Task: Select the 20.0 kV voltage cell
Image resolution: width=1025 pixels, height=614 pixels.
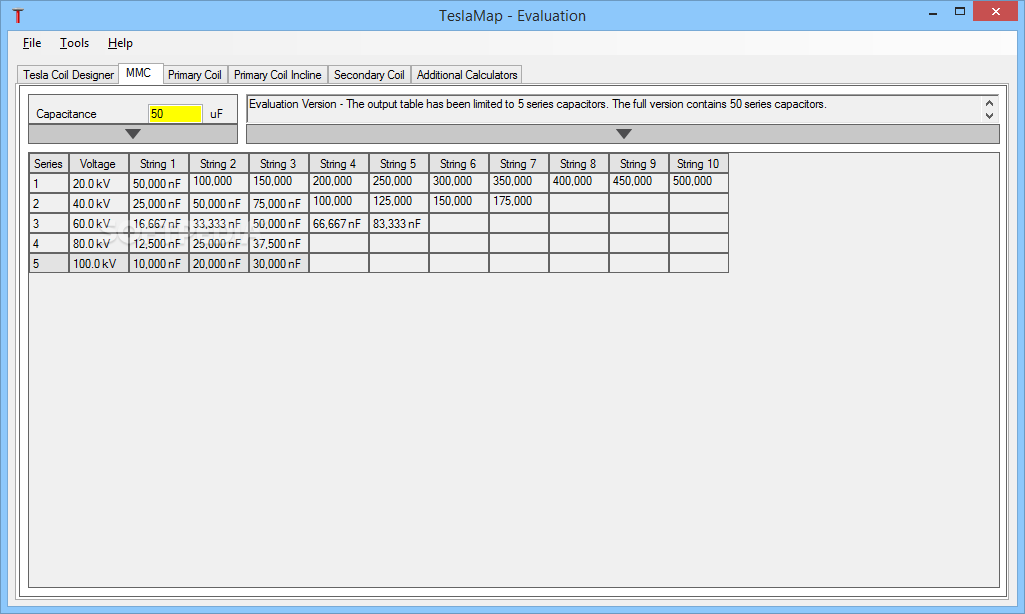Action: point(98,183)
